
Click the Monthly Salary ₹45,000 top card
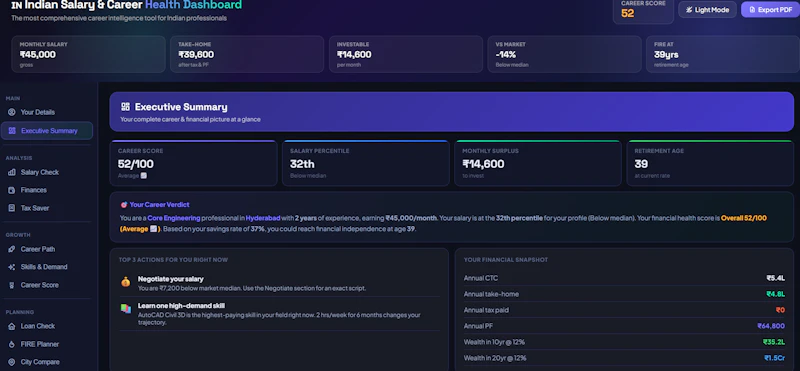(x=88, y=54)
